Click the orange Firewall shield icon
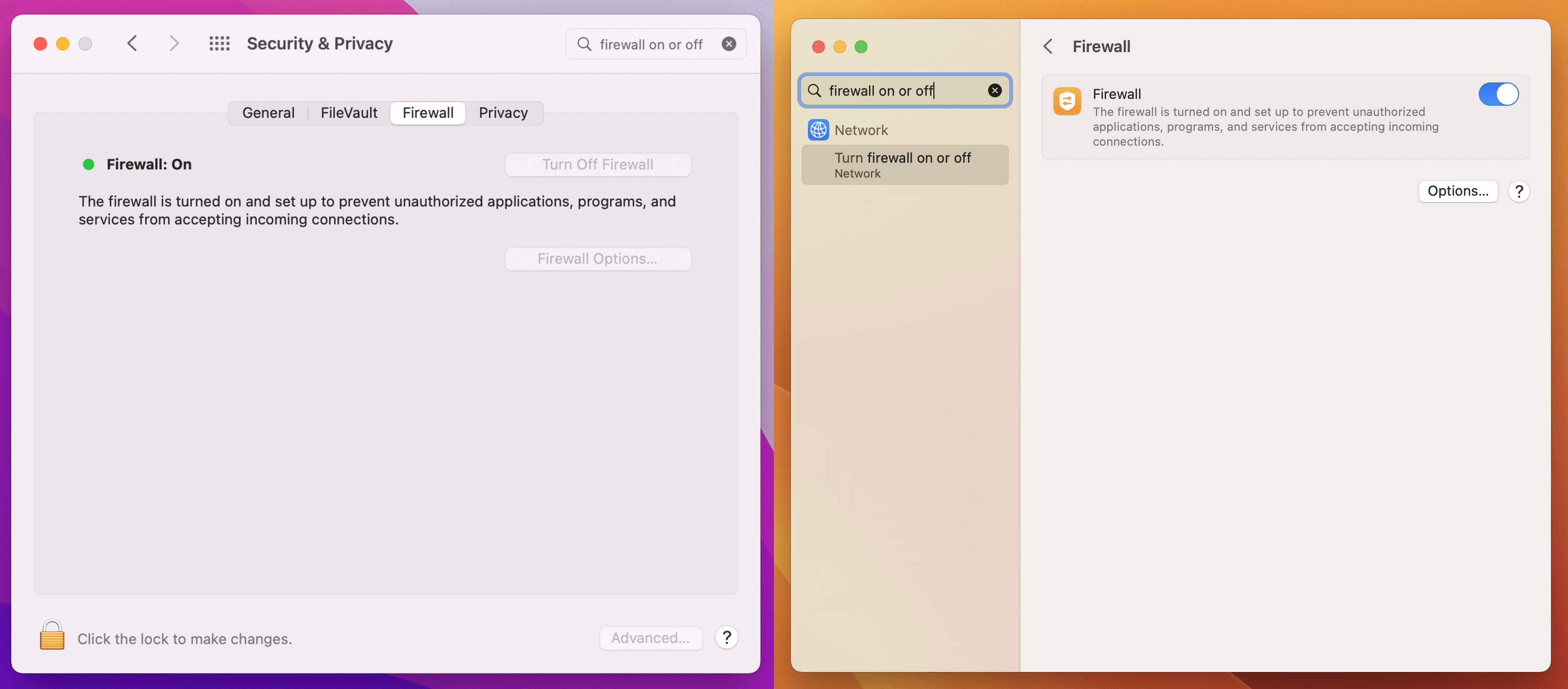1568x689 pixels. [1067, 101]
